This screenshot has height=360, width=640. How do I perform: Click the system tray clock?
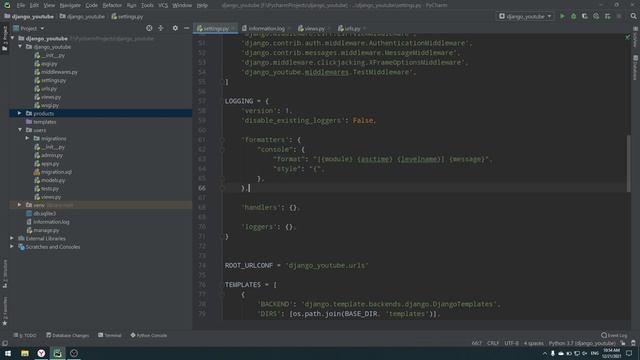pyautogui.click(x=611, y=353)
